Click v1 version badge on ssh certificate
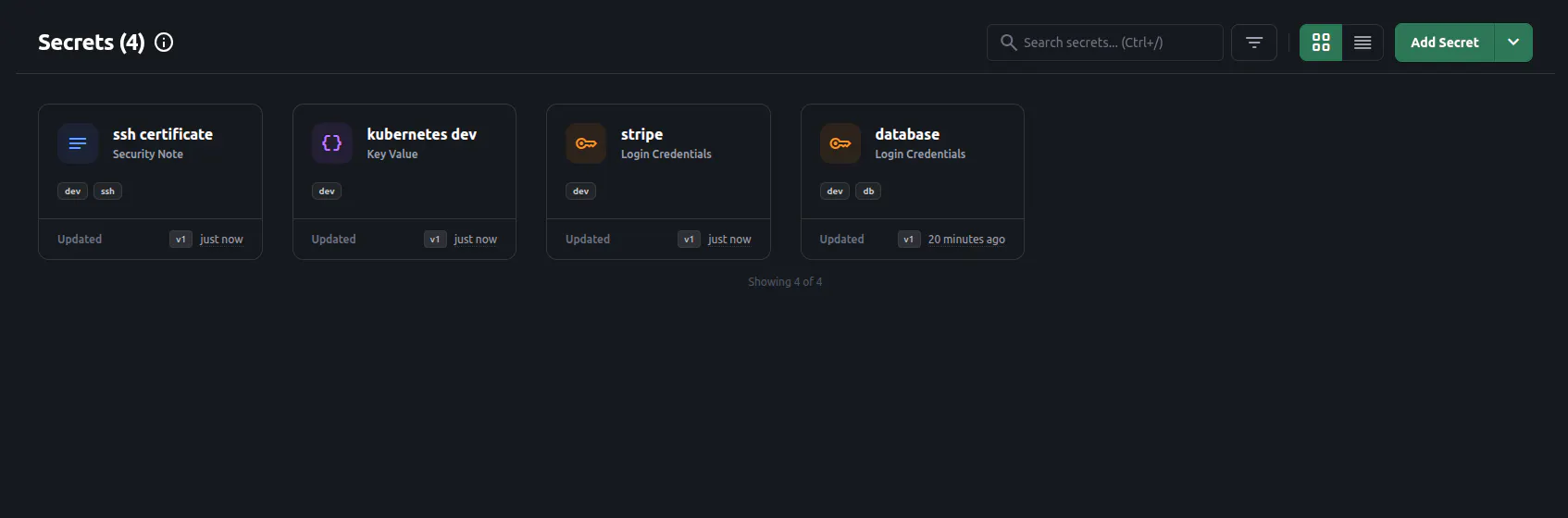This screenshot has height=518, width=1568. click(180, 240)
